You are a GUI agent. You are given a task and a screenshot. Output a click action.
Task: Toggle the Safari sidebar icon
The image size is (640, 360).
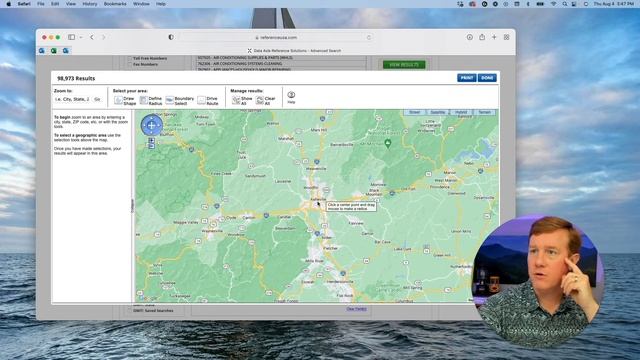click(x=71, y=37)
